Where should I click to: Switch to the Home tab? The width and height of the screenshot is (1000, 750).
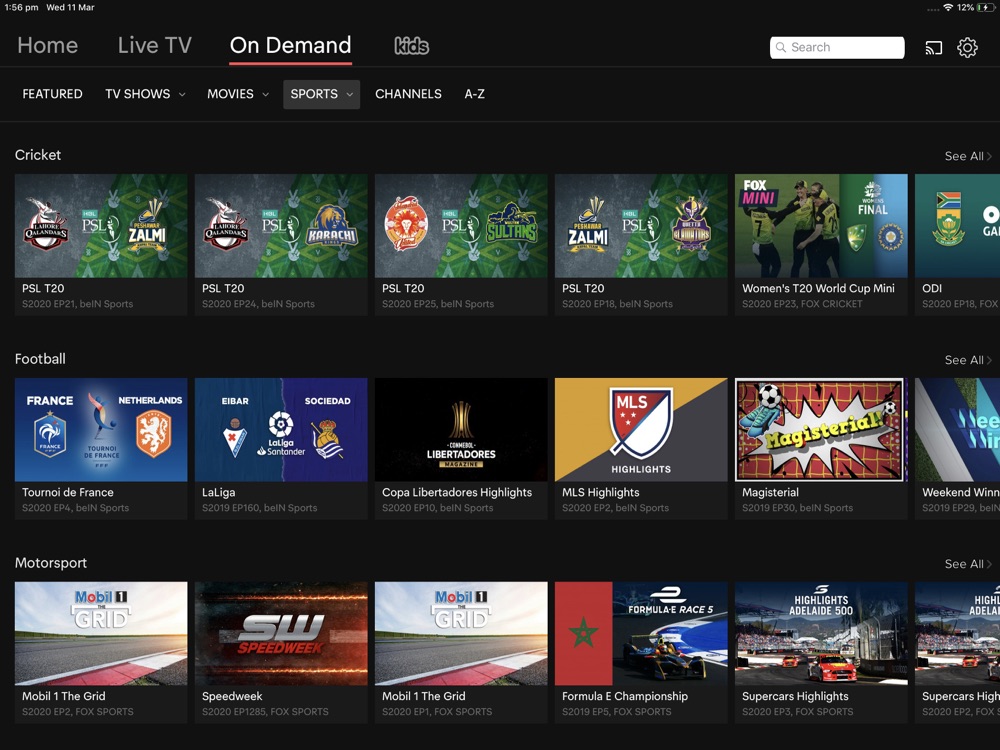pos(48,45)
